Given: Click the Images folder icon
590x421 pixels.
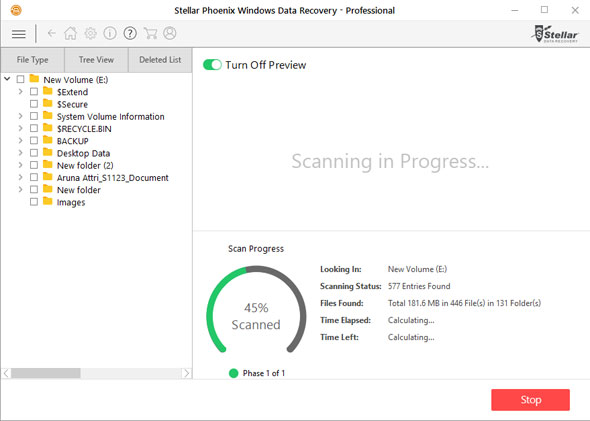Looking at the screenshot, I should pyautogui.click(x=47, y=201).
